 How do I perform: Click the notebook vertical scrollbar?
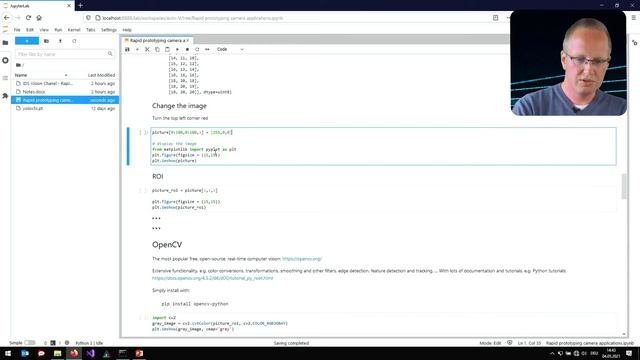624,186
